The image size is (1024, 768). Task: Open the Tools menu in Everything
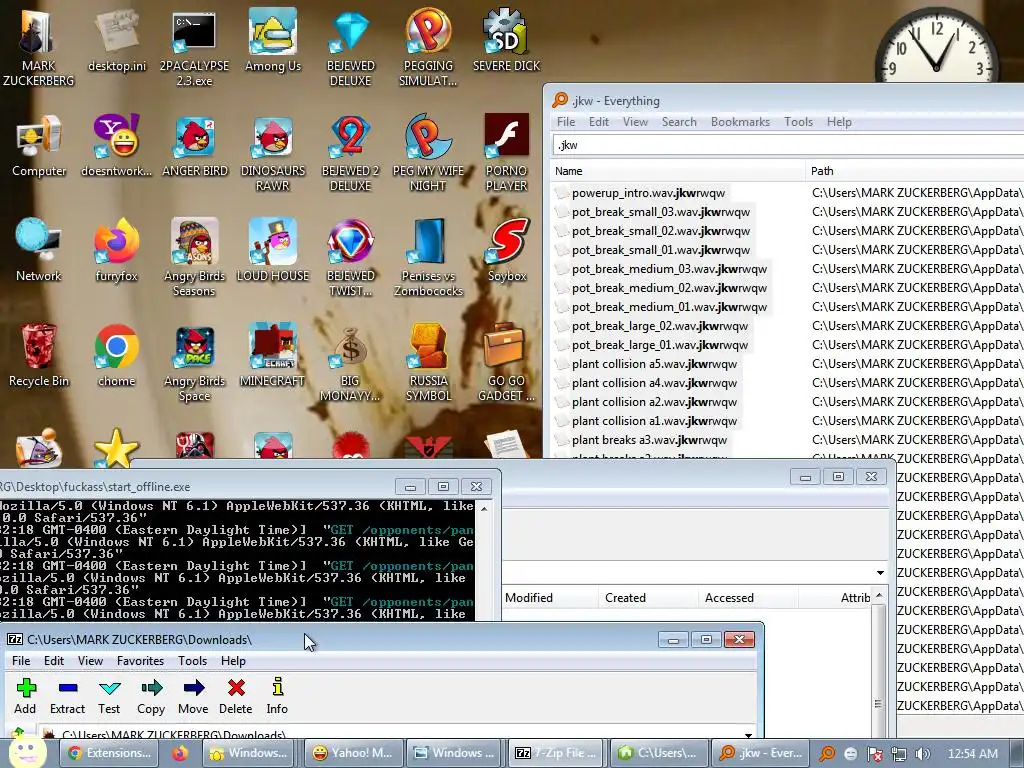[x=799, y=122]
